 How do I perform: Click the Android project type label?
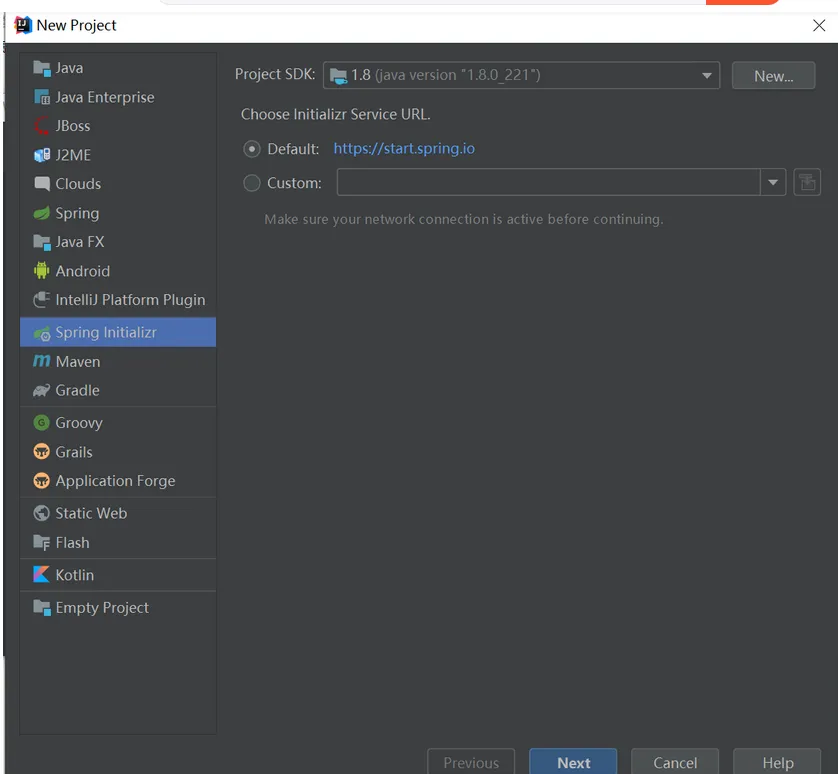point(83,271)
